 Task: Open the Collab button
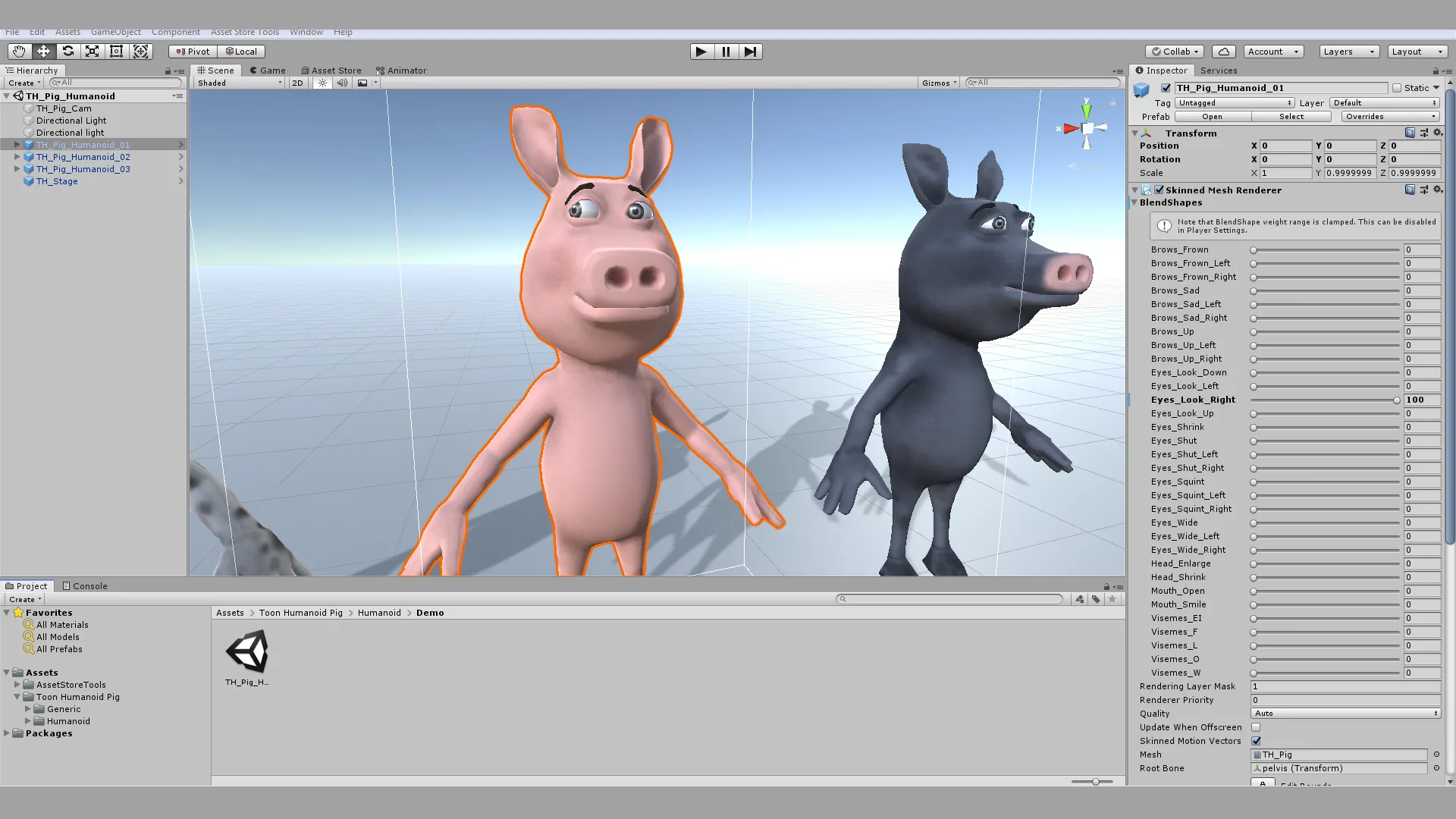(1175, 52)
